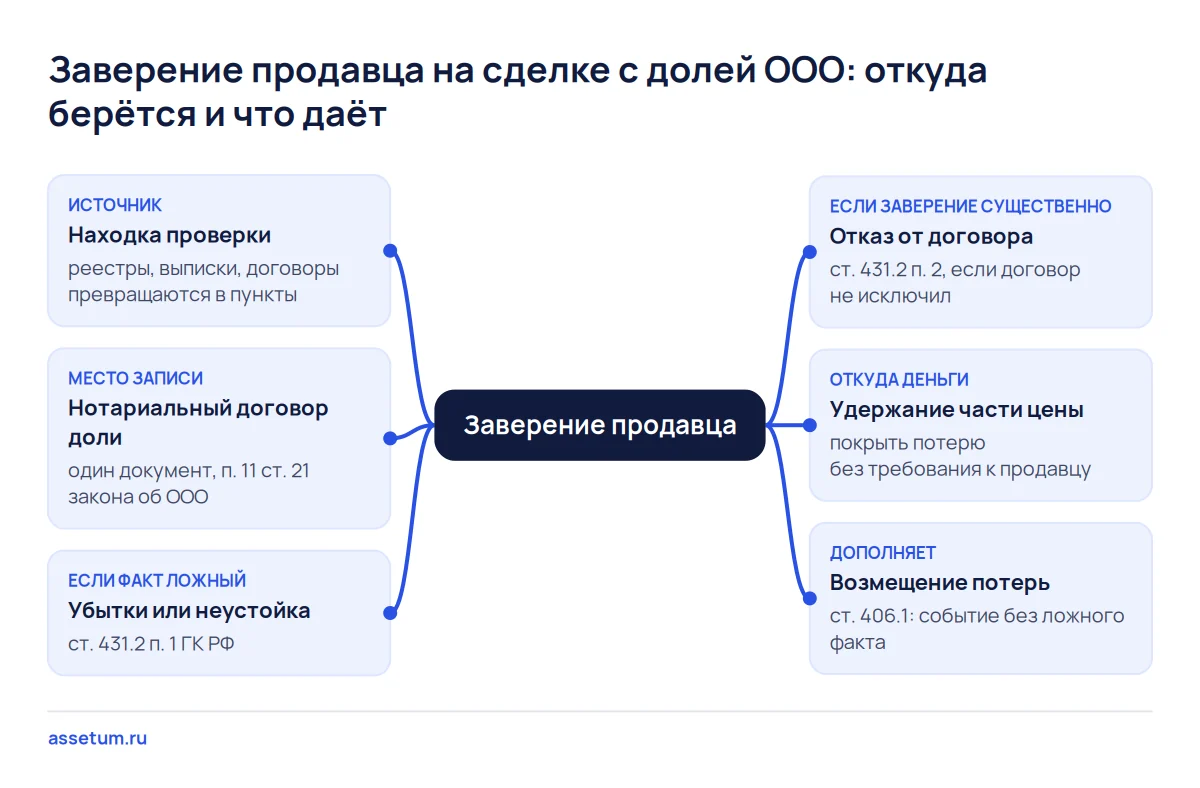
Task: Click the central node 'Заверение продавца'
Action: (600, 425)
